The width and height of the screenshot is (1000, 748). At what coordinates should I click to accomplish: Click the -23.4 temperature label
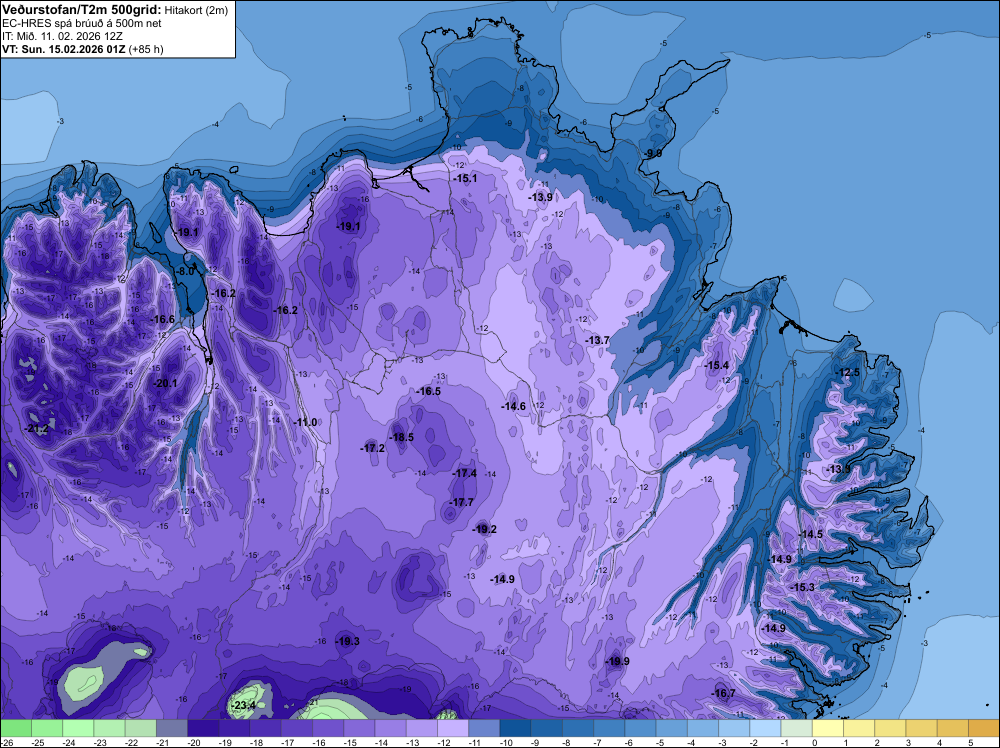[x=243, y=705]
